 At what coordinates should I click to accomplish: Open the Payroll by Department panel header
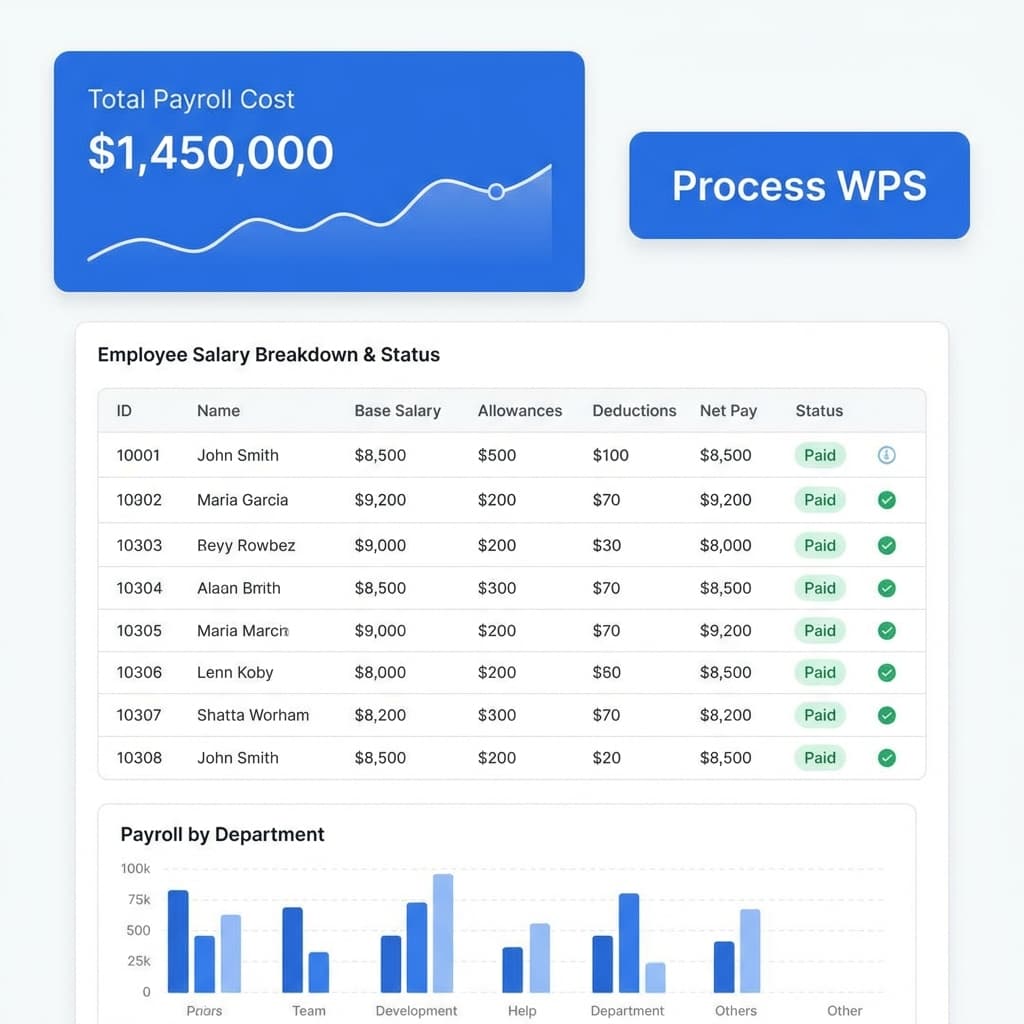[x=223, y=834]
